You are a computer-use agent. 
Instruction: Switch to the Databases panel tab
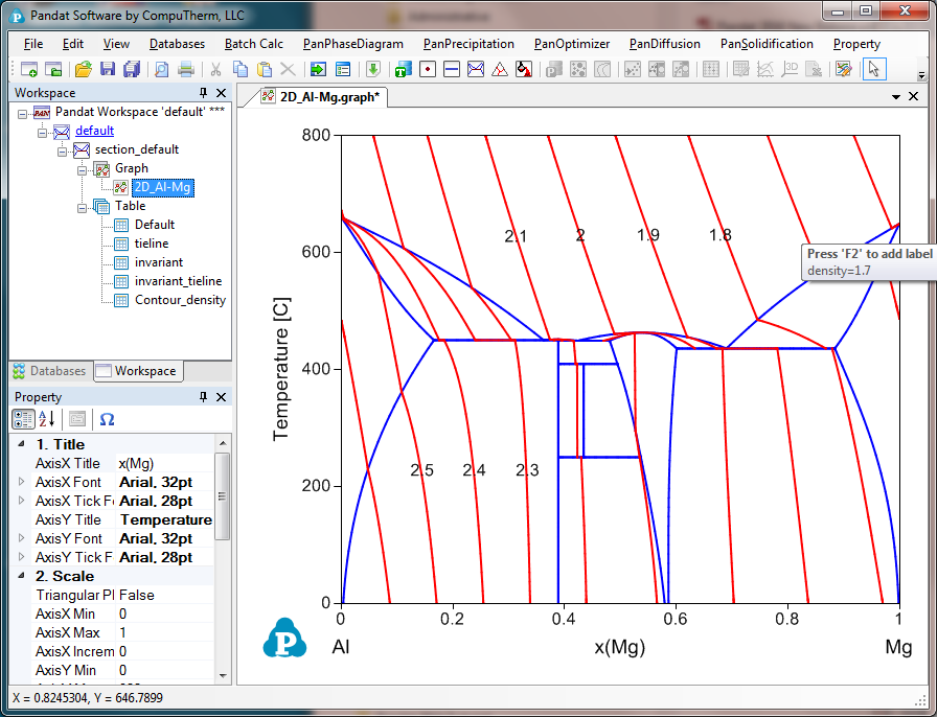tap(50, 371)
